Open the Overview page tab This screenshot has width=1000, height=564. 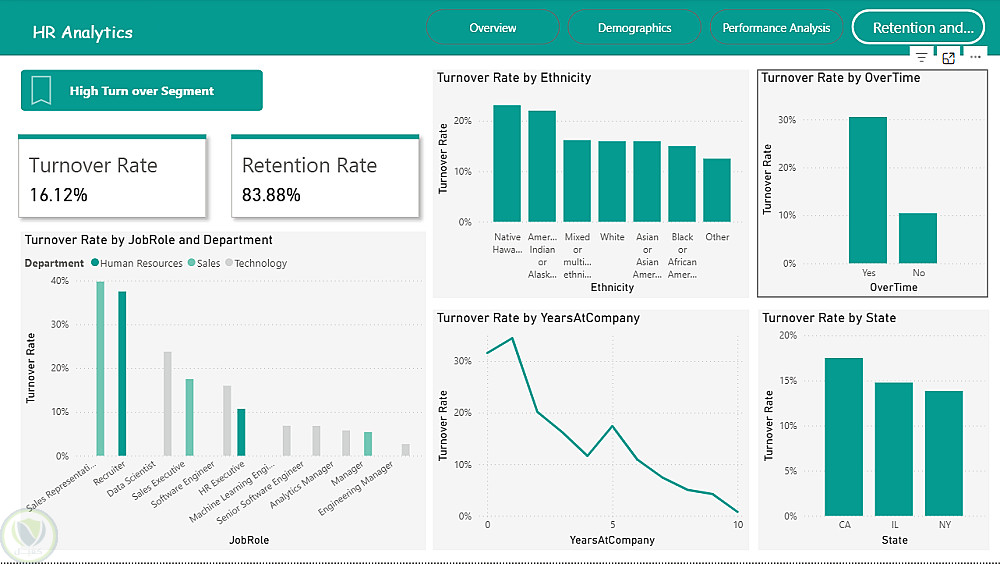[492, 27]
